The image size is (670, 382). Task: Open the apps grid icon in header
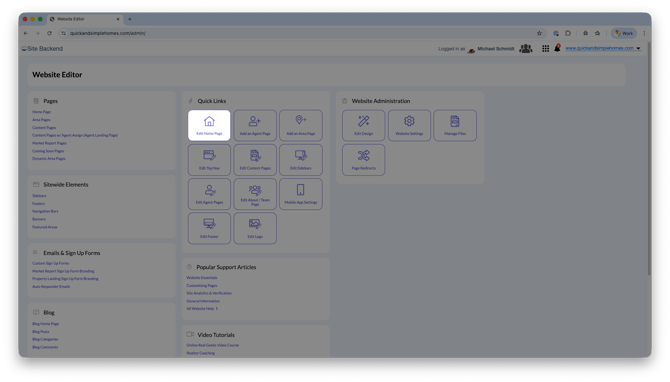point(546,49)
